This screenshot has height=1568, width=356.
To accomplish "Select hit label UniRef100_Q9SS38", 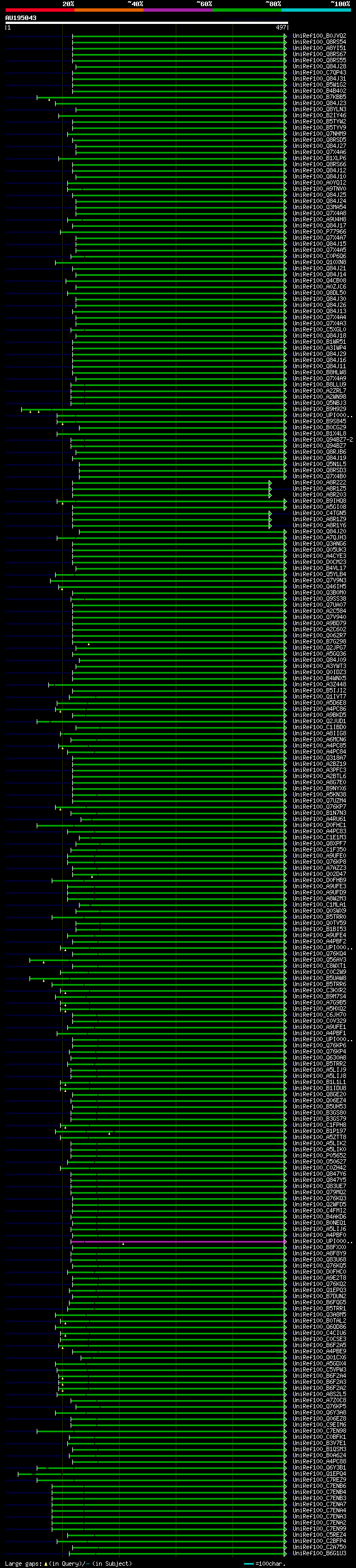I will pyautogui.click(x=319, y=599).
